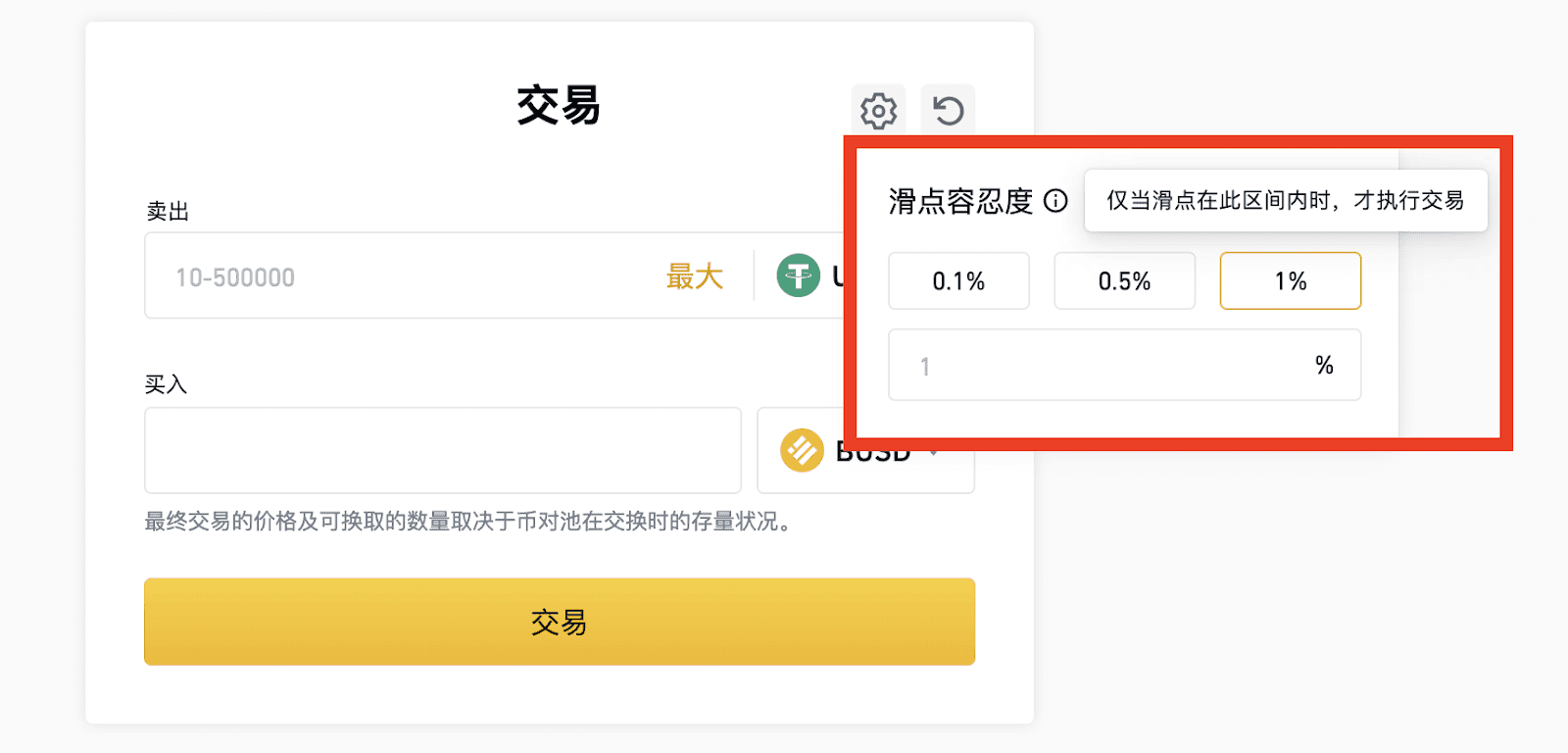Click the percent sign in custom slippage box

point(1325,365)
